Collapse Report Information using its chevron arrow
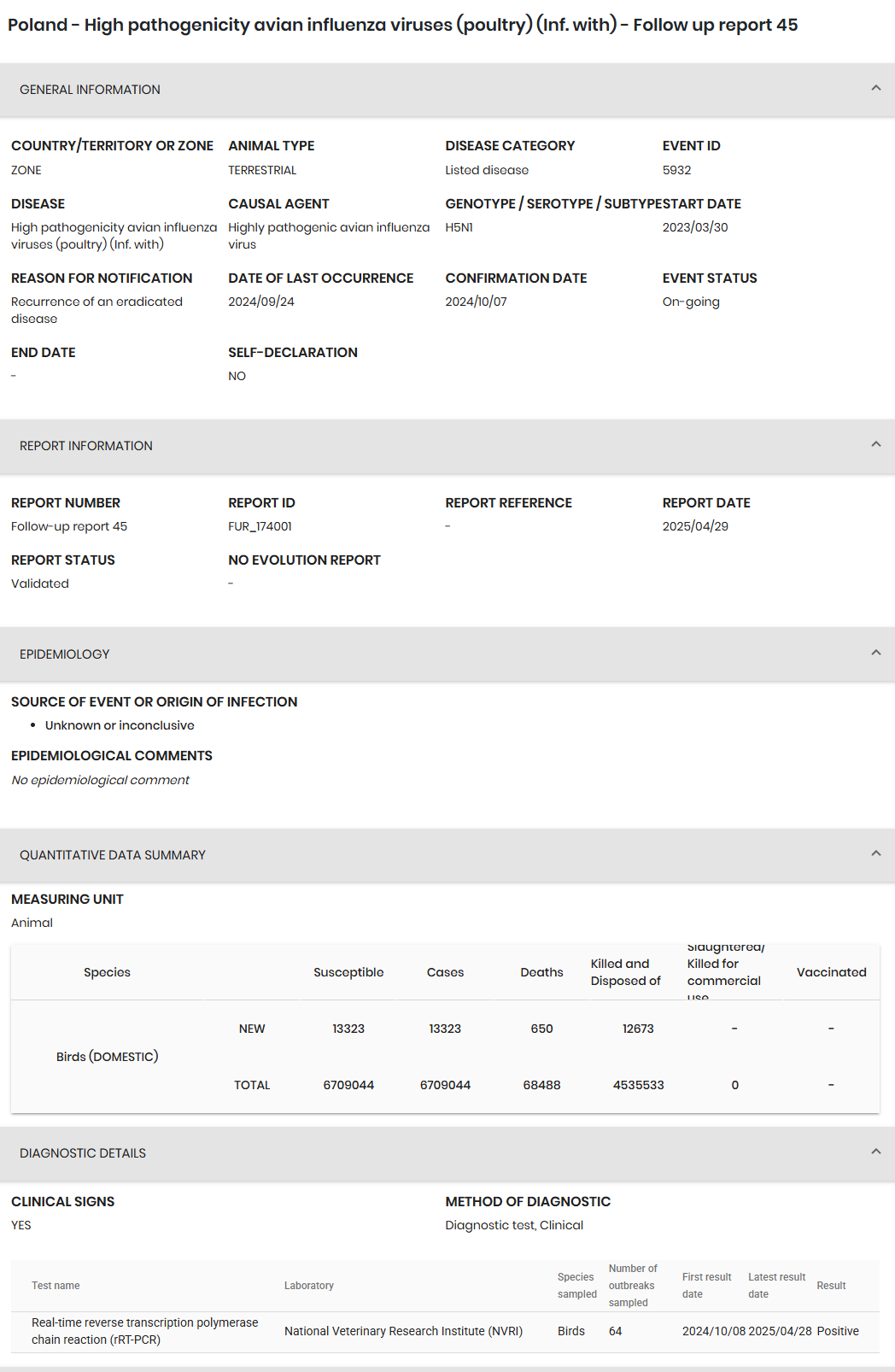 [x=875, y=444]
